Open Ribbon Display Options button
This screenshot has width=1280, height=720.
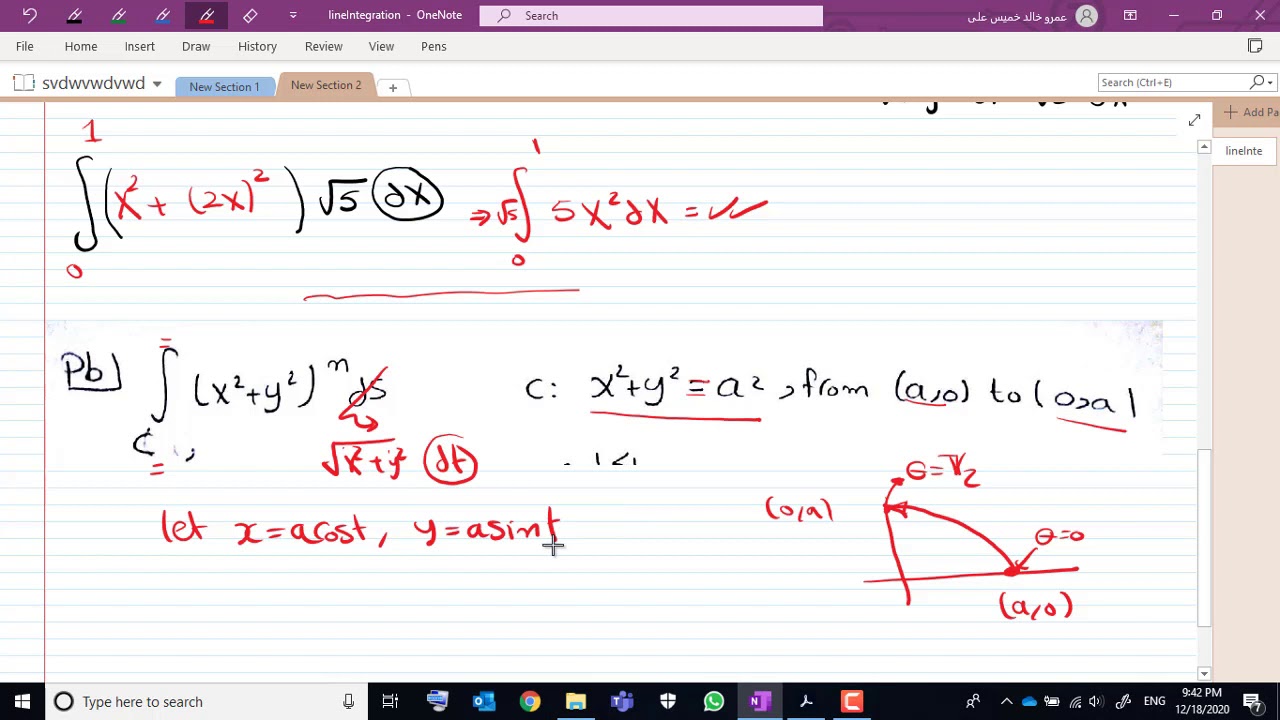(x=1130, y=15)
